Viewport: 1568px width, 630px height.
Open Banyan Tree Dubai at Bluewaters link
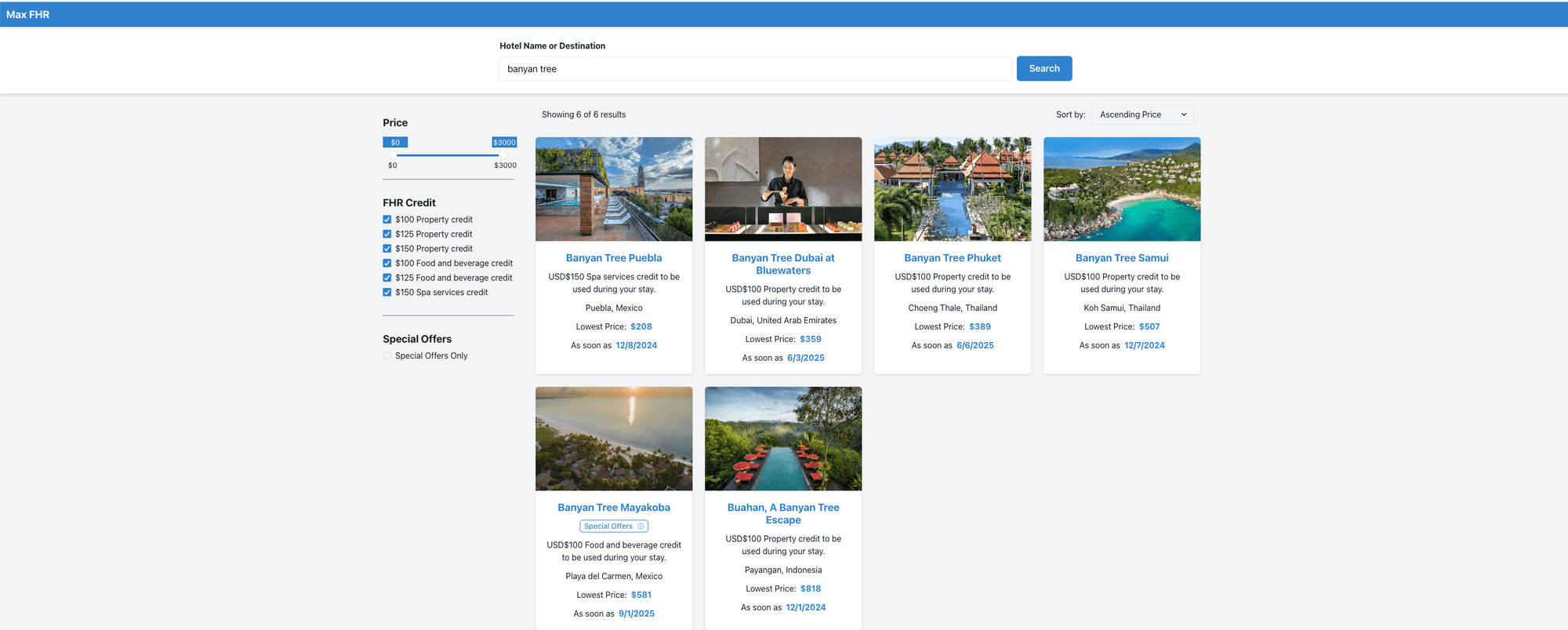pos(783,264)
